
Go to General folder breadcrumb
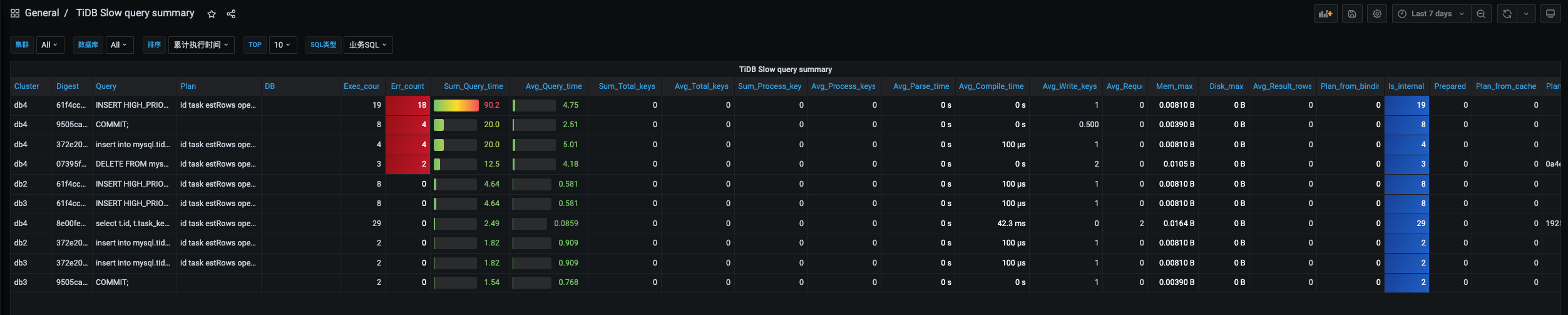42,13
